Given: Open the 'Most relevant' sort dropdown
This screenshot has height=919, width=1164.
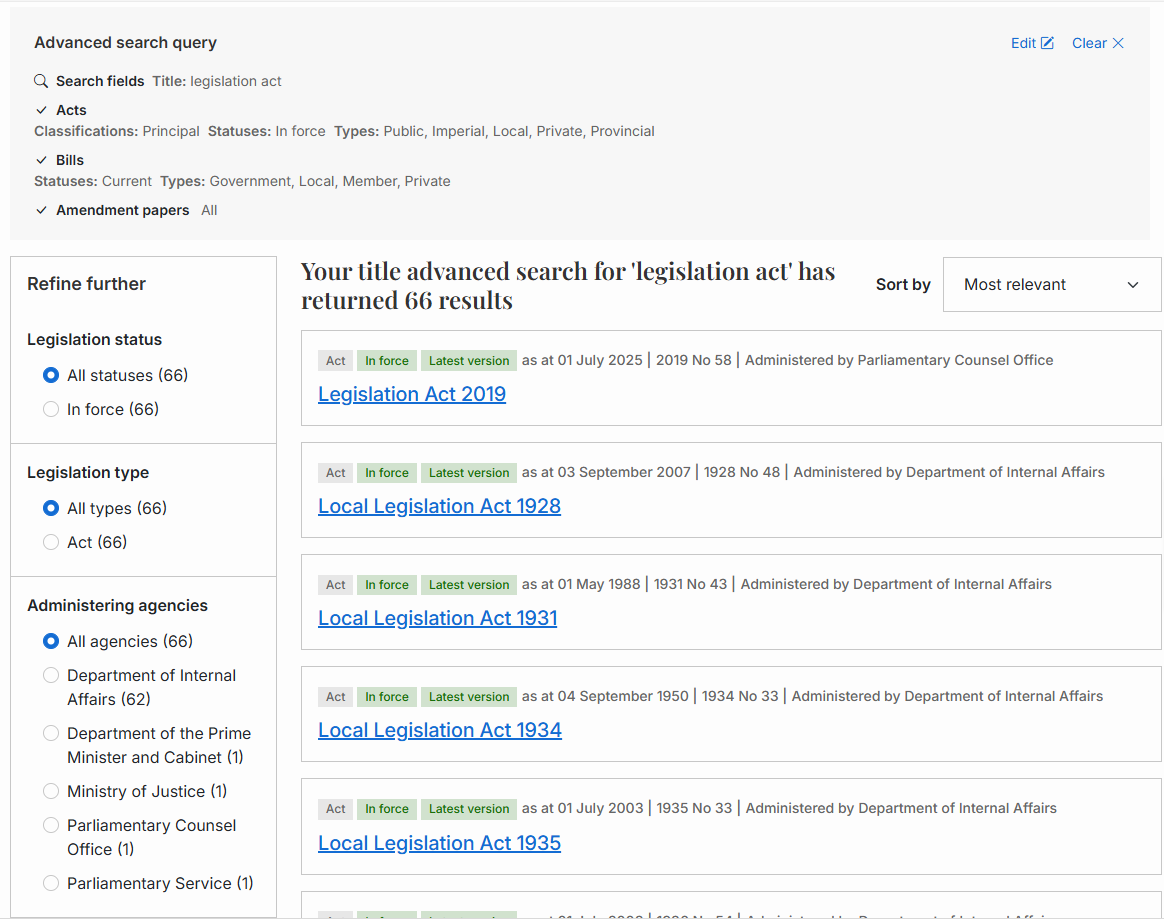Looking at the screenshot, I should coord(1051,284).
